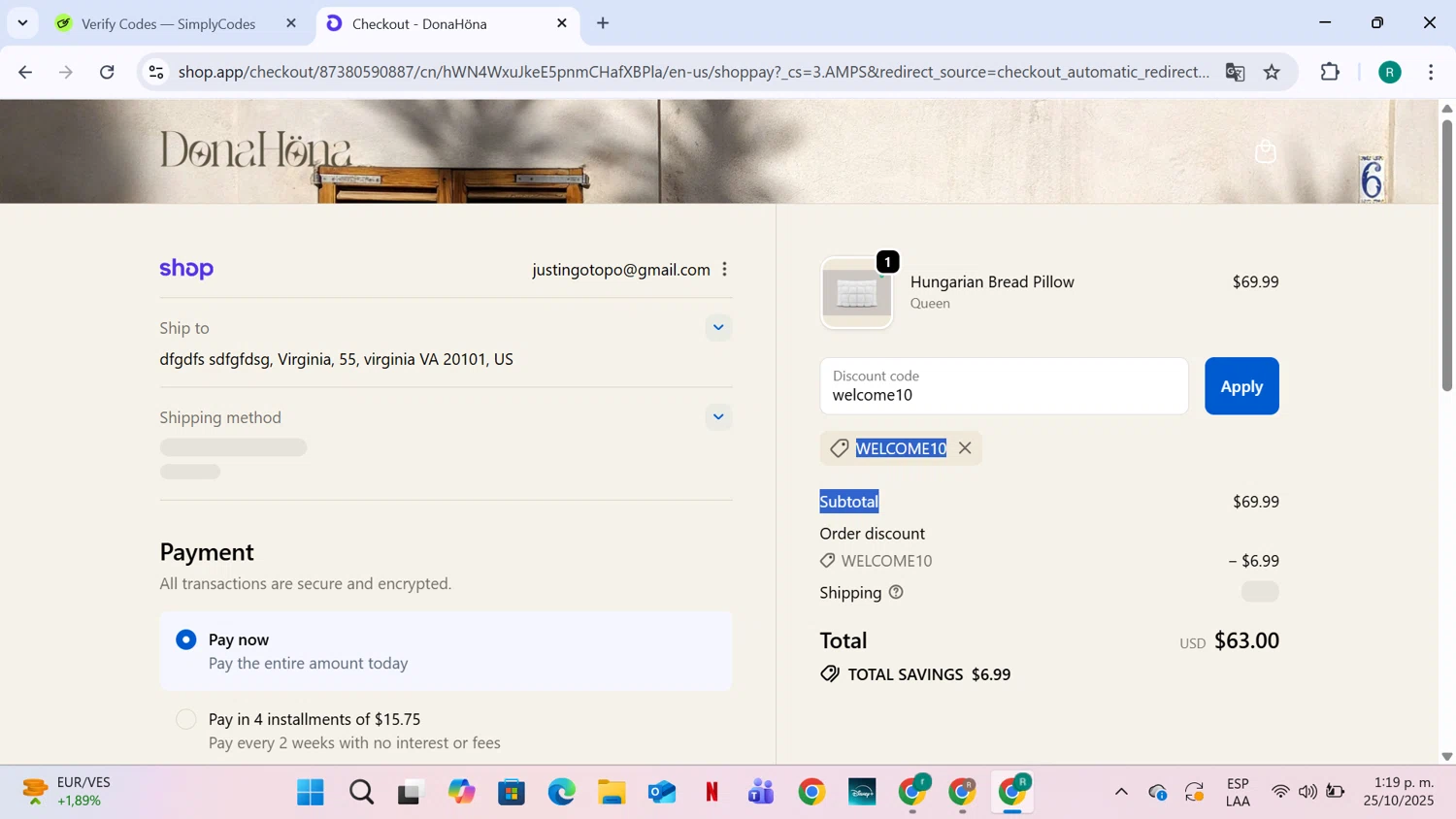Open Microsoft Store from taskbar
The height and width of the screenshot is (819, 1456).
[512, 793]
